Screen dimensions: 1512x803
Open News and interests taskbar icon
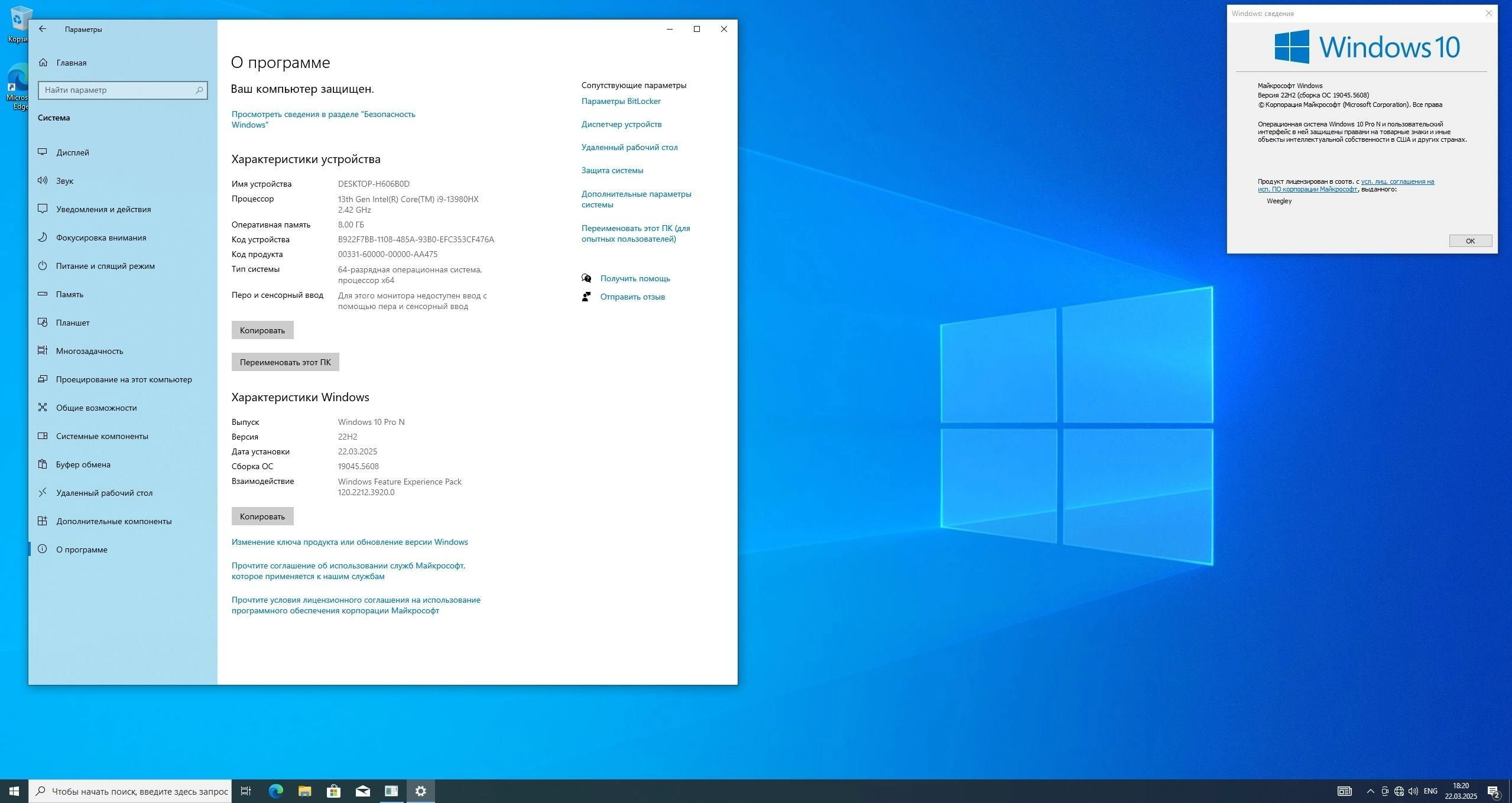pyautogui.click(x=1344, y=791)
